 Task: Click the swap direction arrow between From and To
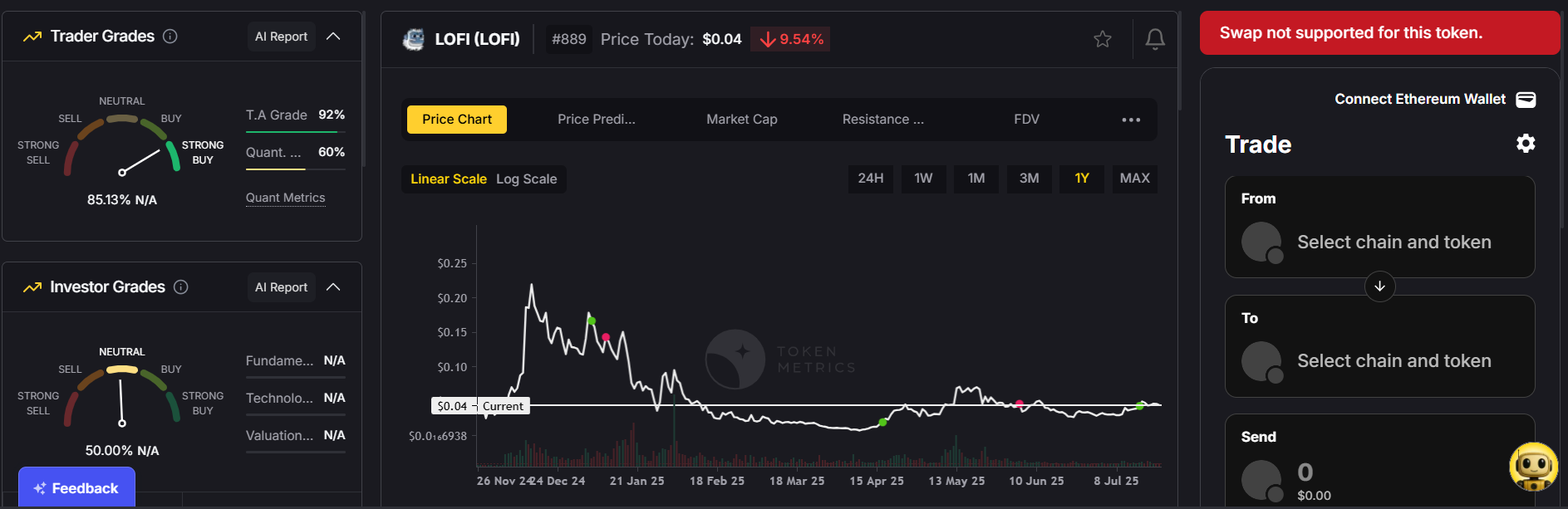pos(1379,286)
